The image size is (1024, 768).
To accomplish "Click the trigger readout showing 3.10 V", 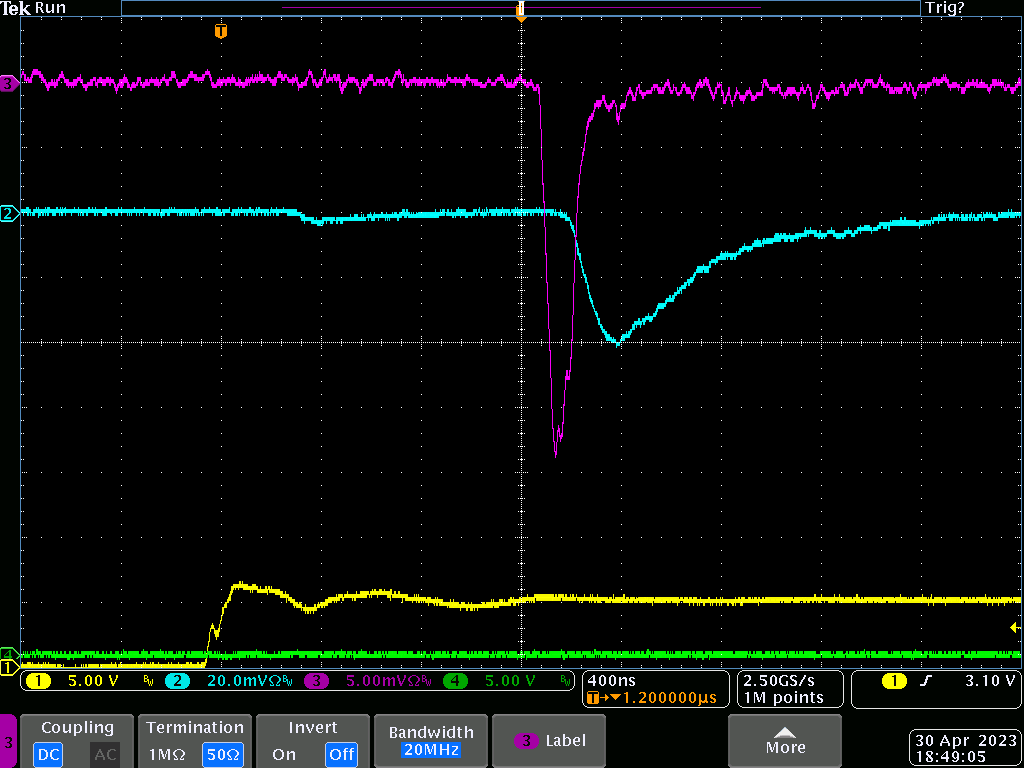I will pos(934,681).
